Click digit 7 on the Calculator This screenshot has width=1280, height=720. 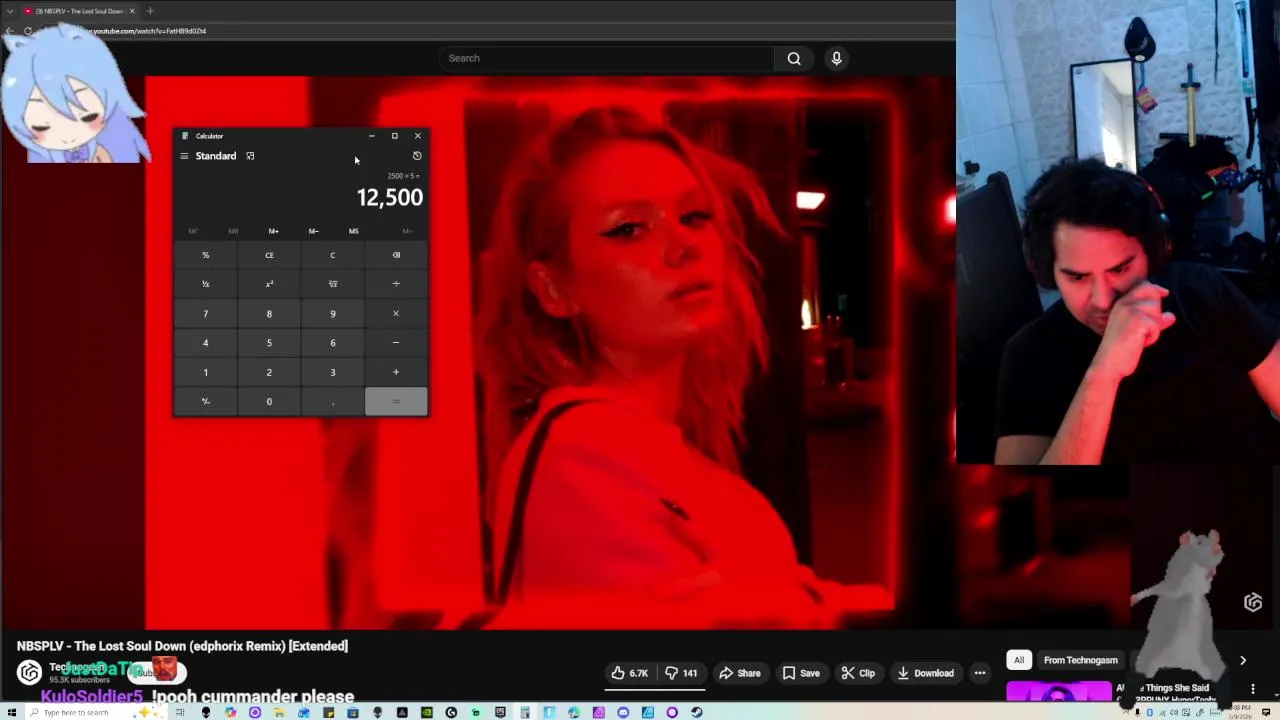tap(206, 314)
